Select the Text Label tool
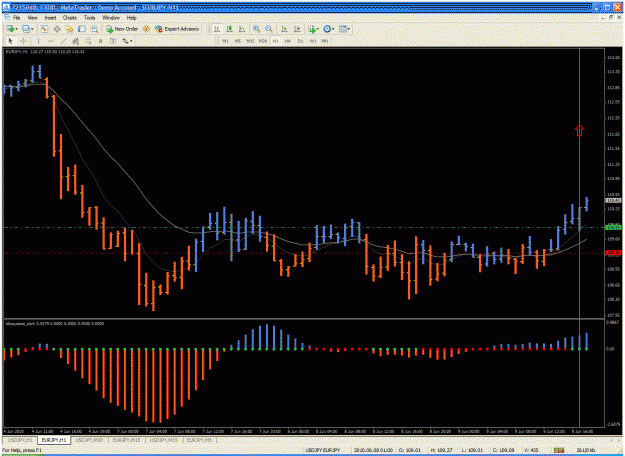The height and width of the screenshot is (456, 625). pos(113,41)
